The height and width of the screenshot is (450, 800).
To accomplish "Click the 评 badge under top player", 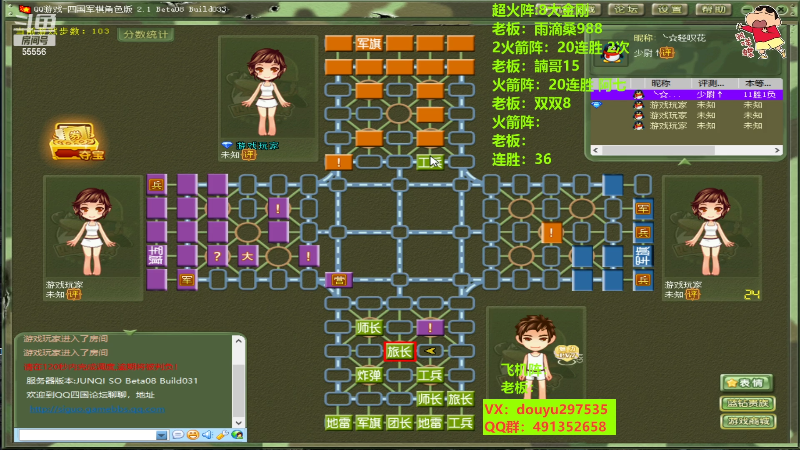I will point(248,155).
